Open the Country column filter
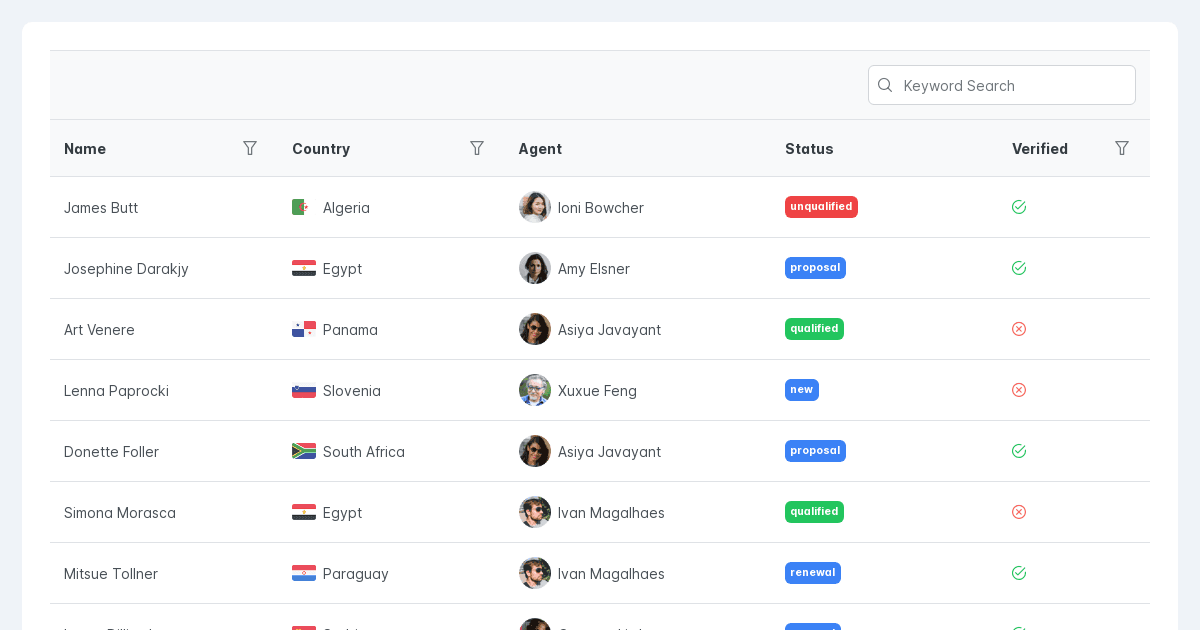The height and width of the screenshot is (630, 1200). point(477,148)
